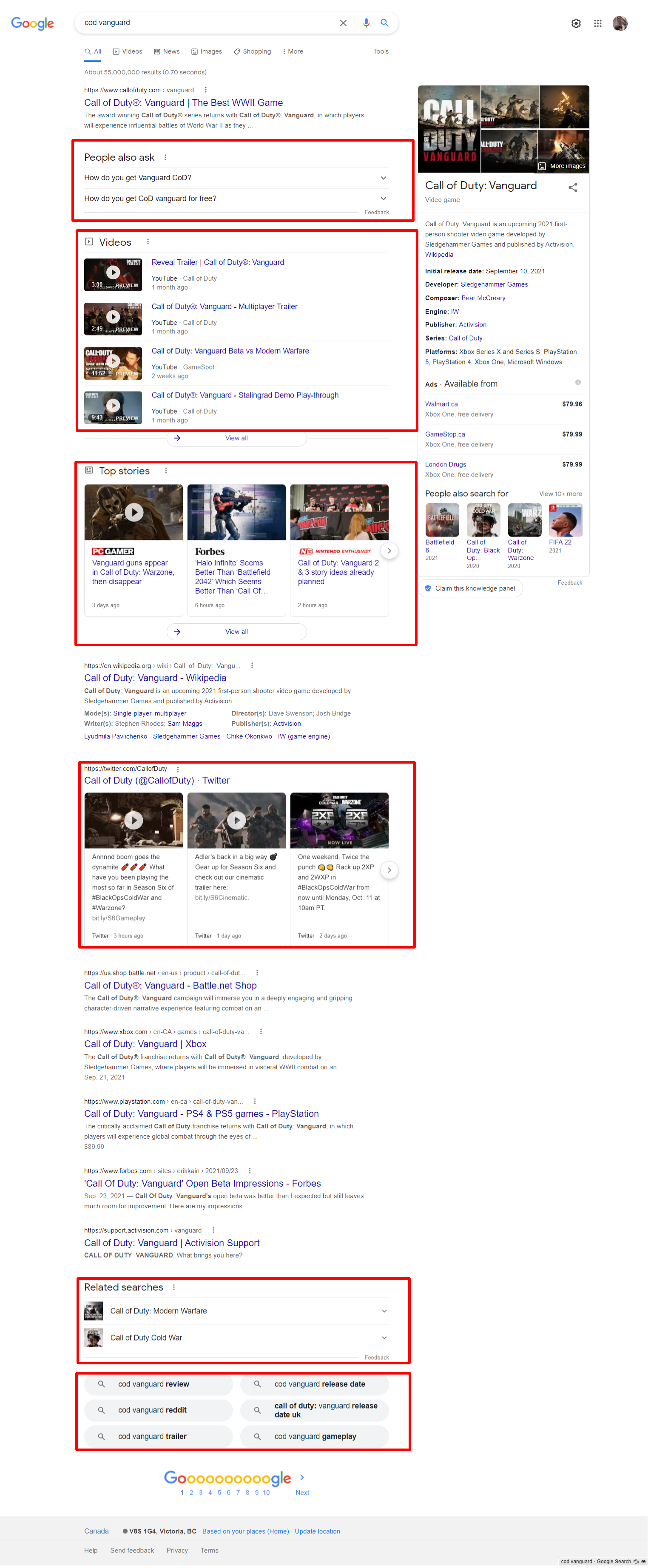Expand 'How do you get CoD vanguard for free?'
This screenshot has height=1568, width=648.
(x=236, y=199)
